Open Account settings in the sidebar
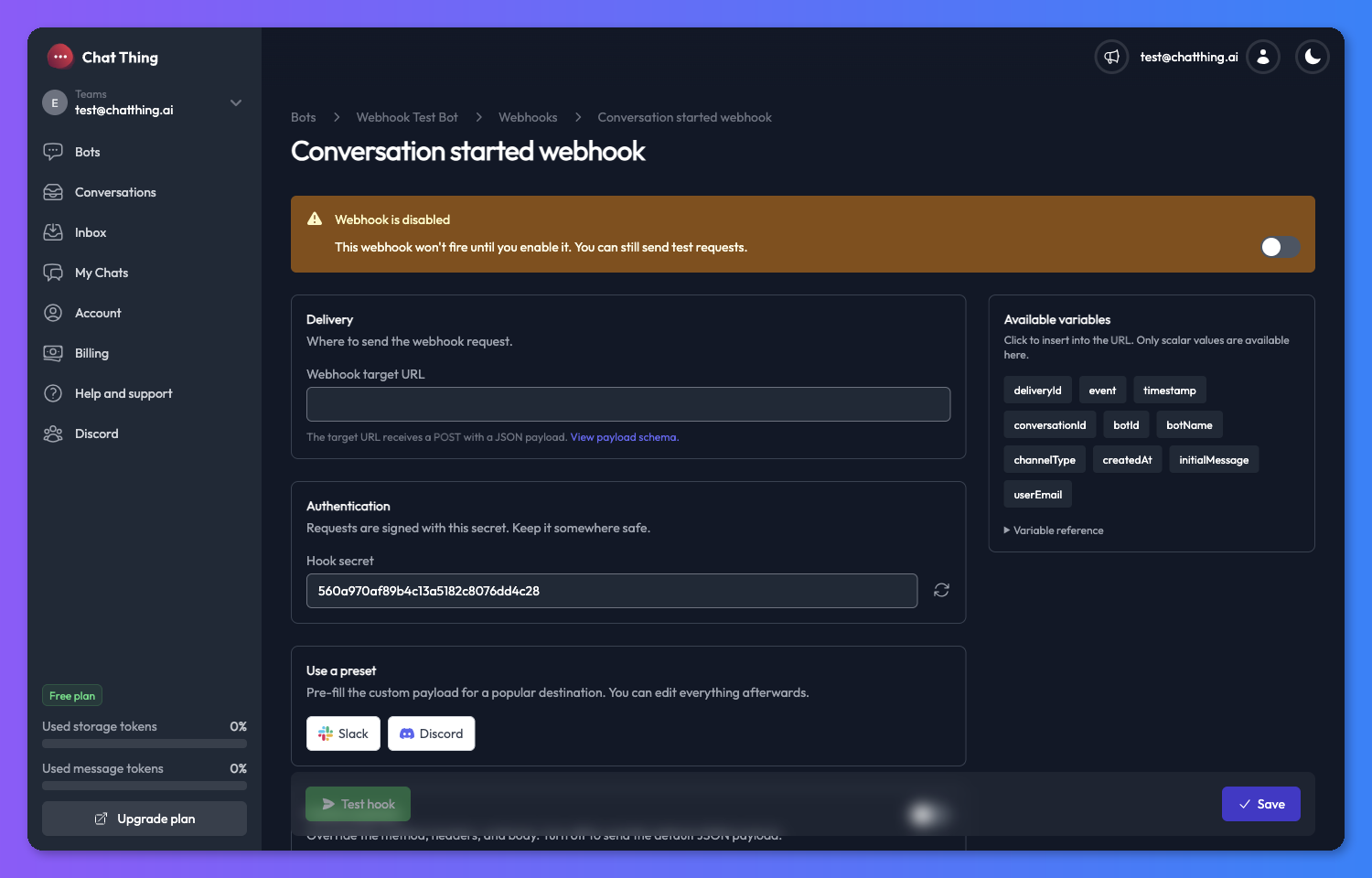The image size is (1372, 878). tap(145, 313)
